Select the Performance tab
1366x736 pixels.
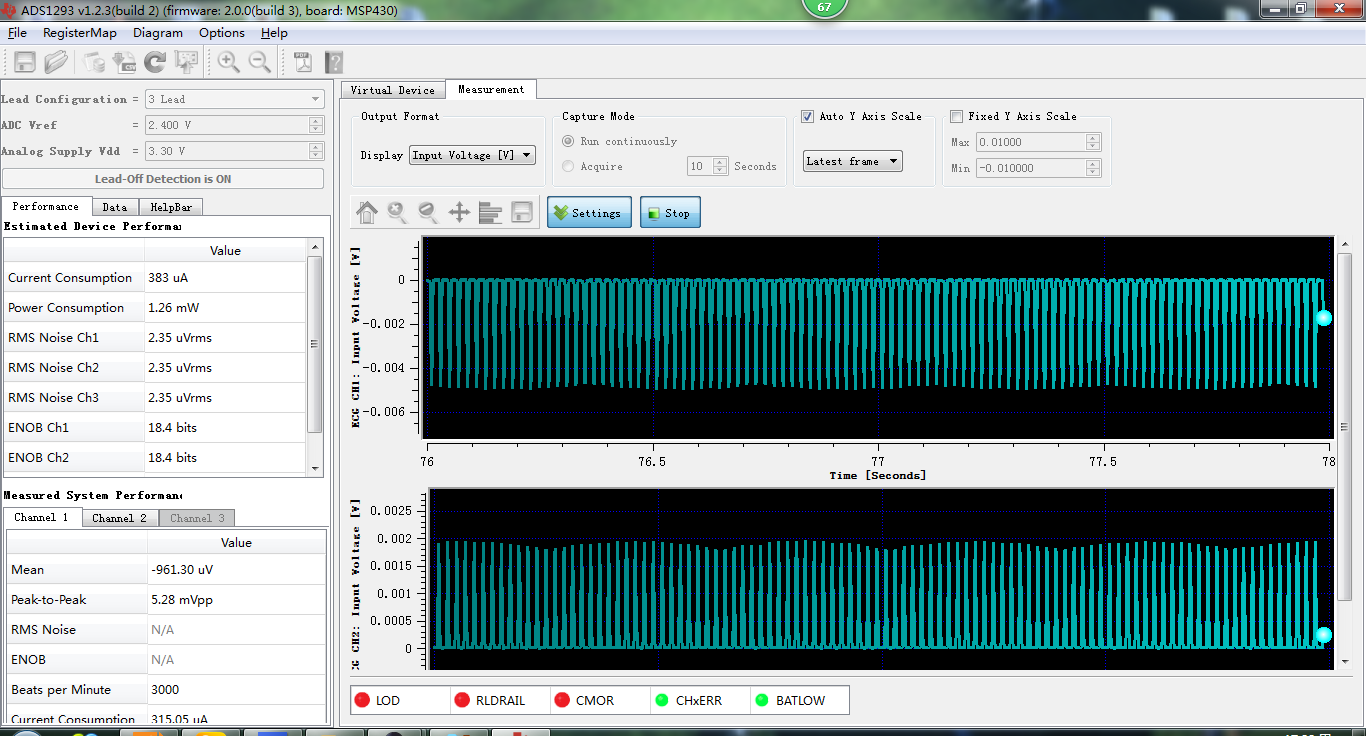(x=46, y=206)
